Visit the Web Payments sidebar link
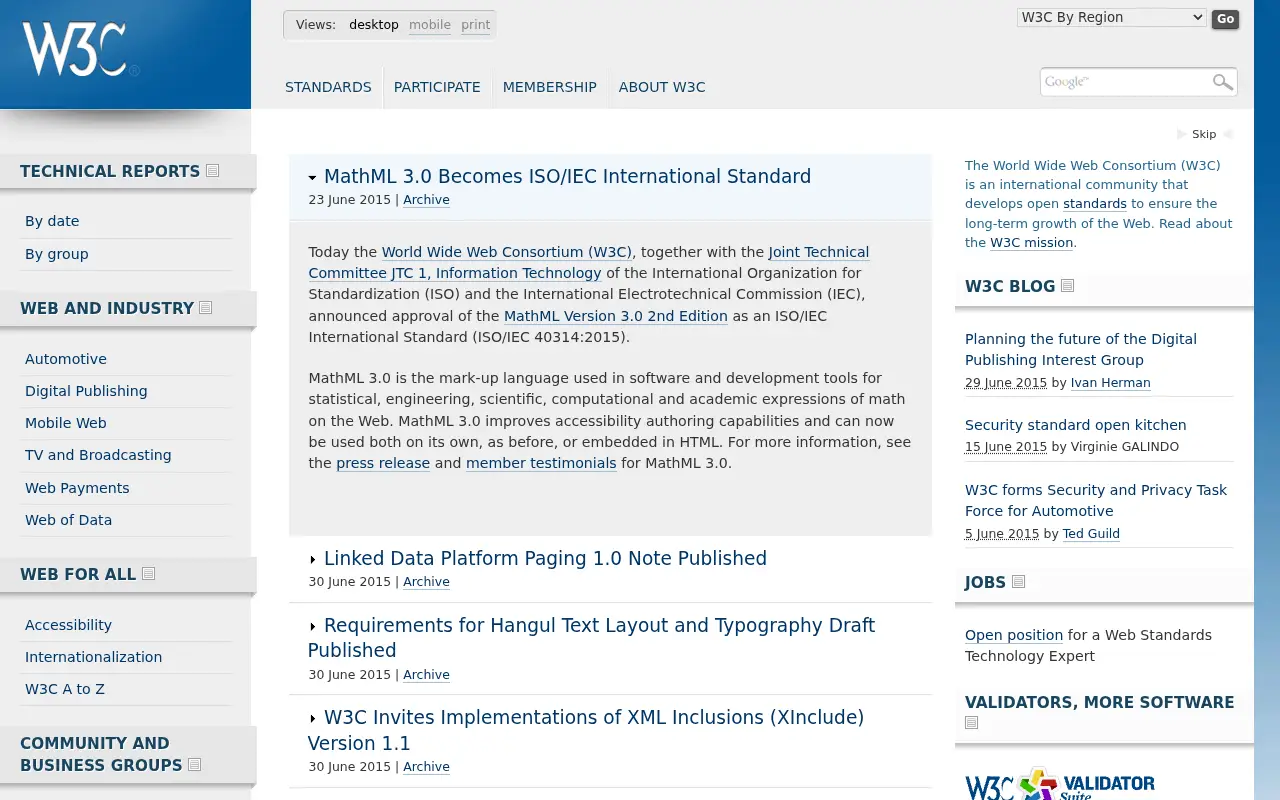 click(77, 488)
